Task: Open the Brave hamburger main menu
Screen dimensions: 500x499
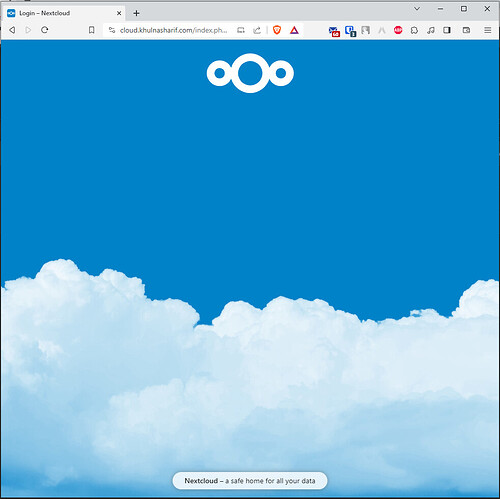Action: point(488,30)
